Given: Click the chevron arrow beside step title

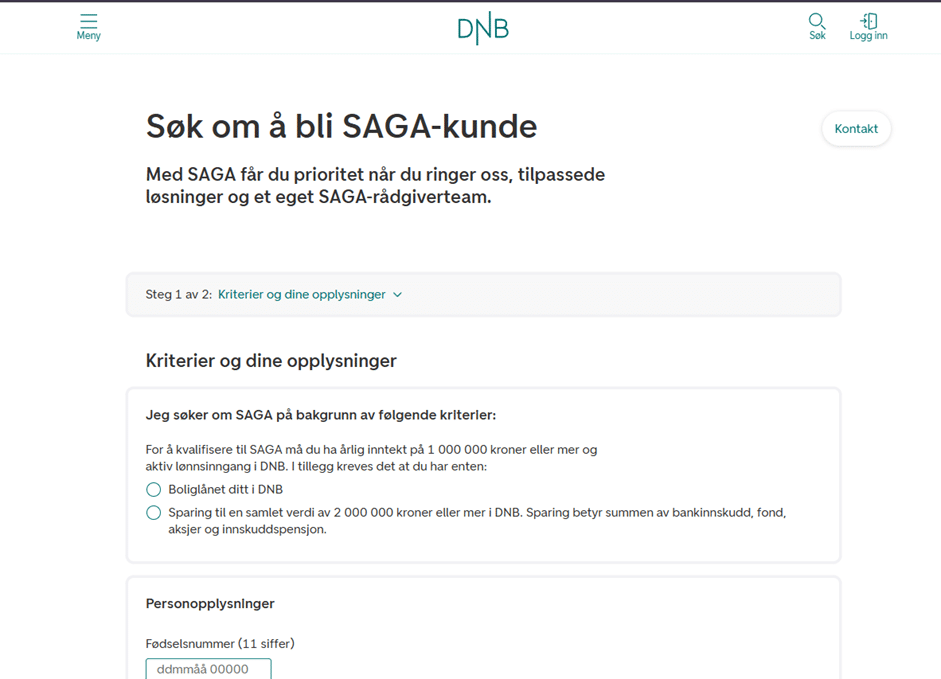Looking at the screenshot, I should [397, 295].
